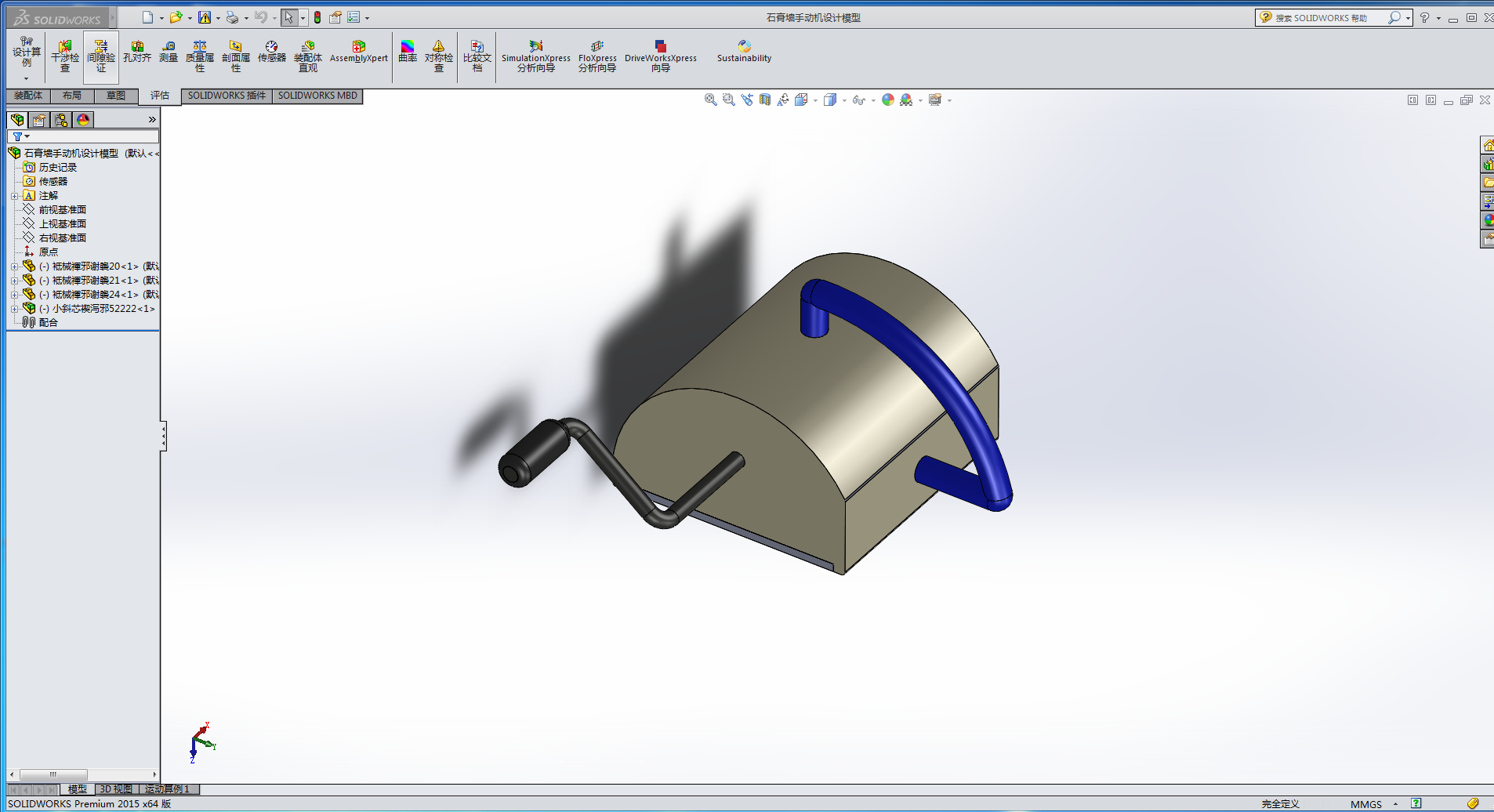Select 前视基准面 (Front Plane) in tree

click(x=62, y=210)
